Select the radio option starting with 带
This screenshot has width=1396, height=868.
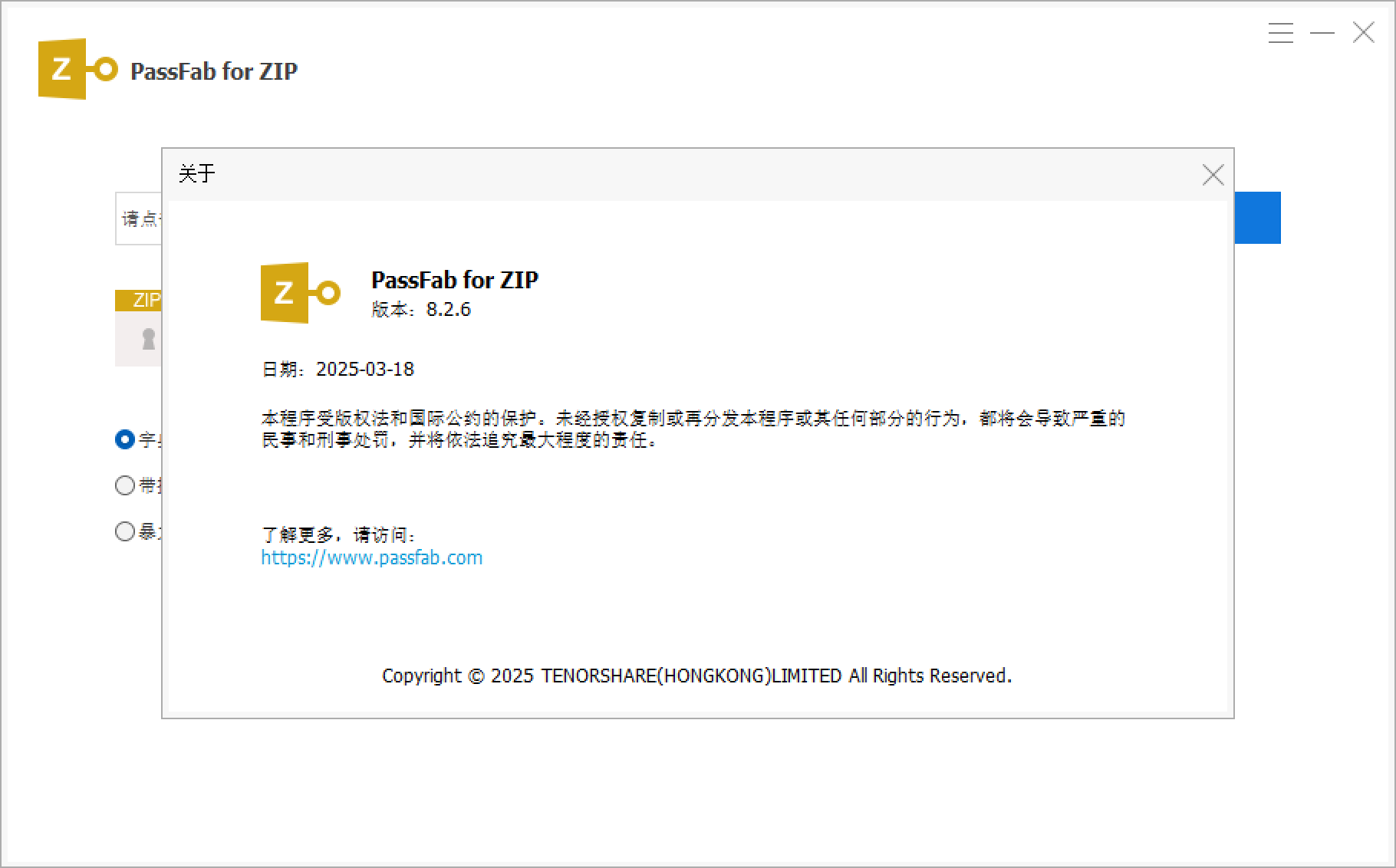[125, 485]
